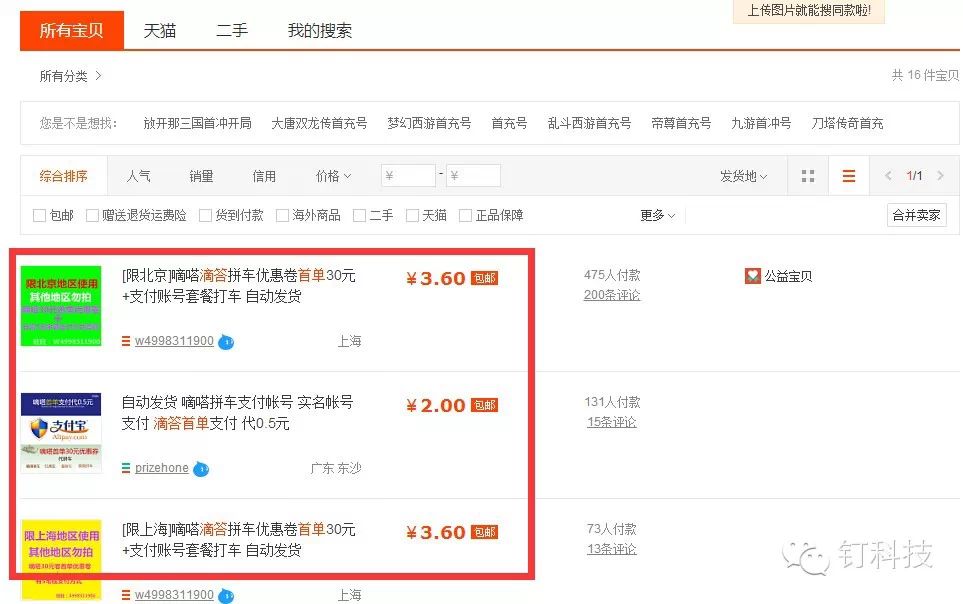
Task: Go to previous results page arrow
Action: point(888,176)
